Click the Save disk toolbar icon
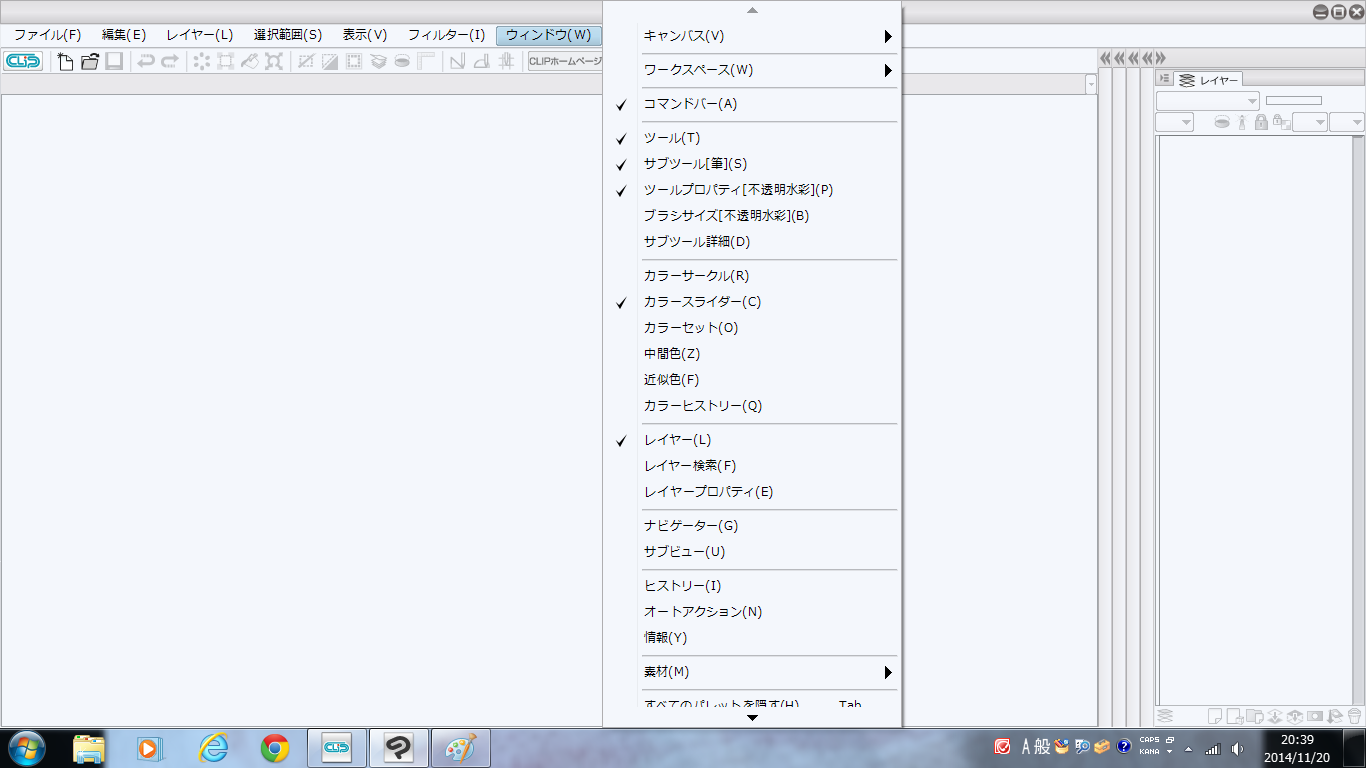 [114, 61]
